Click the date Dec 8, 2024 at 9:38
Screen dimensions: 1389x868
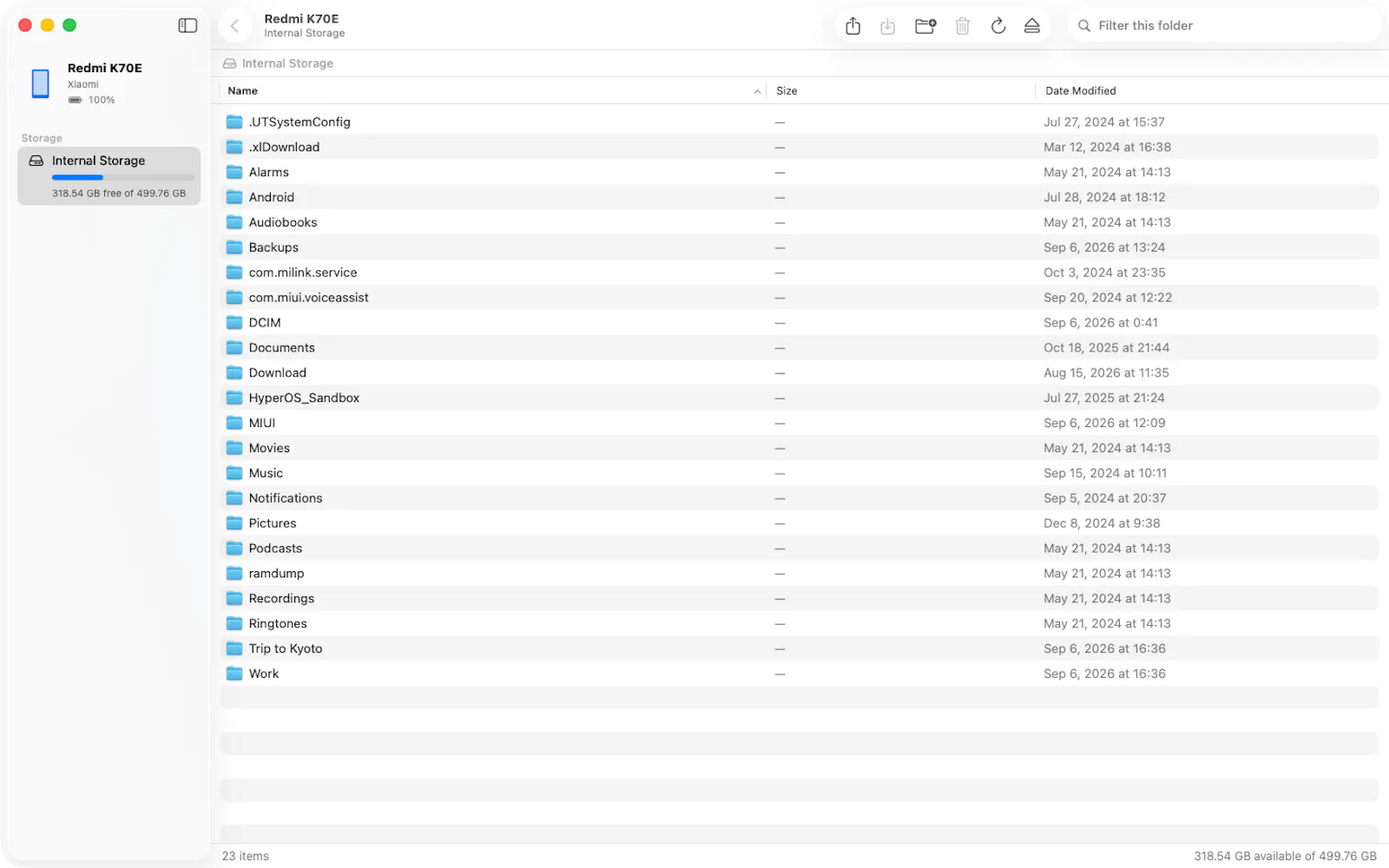coord(1102,523)
